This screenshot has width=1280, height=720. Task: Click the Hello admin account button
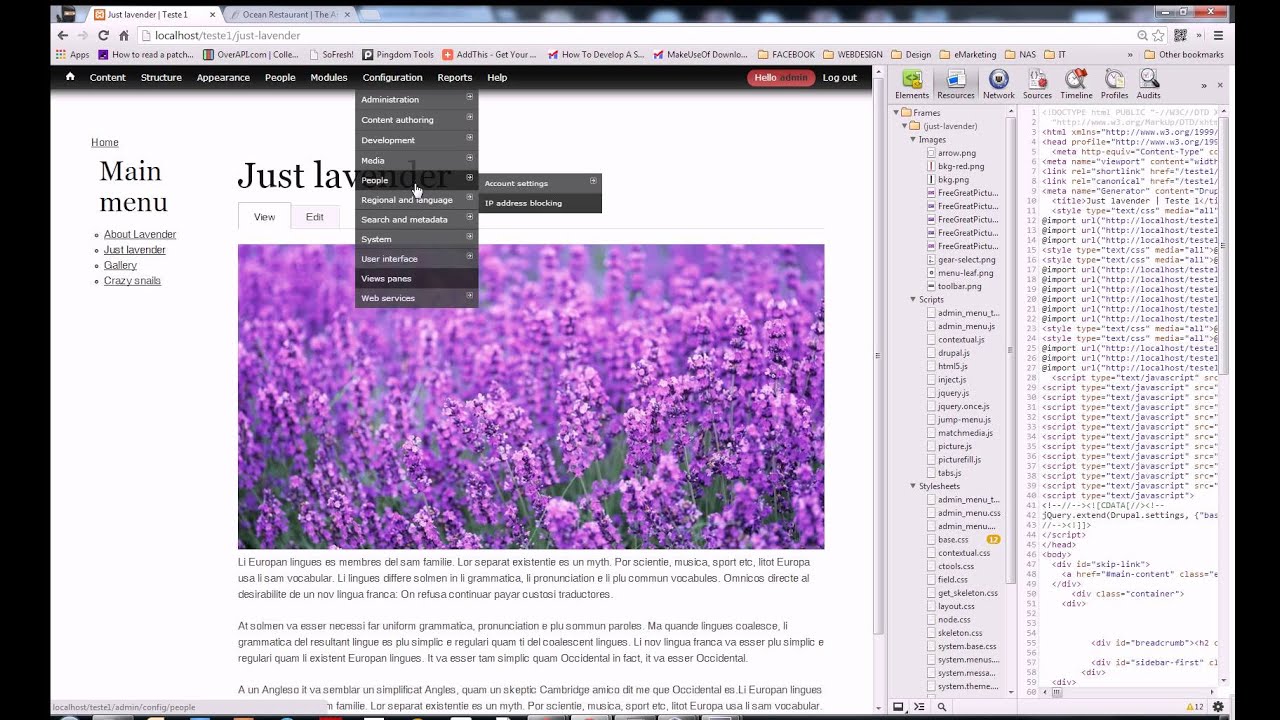click(x=781, y=78)
